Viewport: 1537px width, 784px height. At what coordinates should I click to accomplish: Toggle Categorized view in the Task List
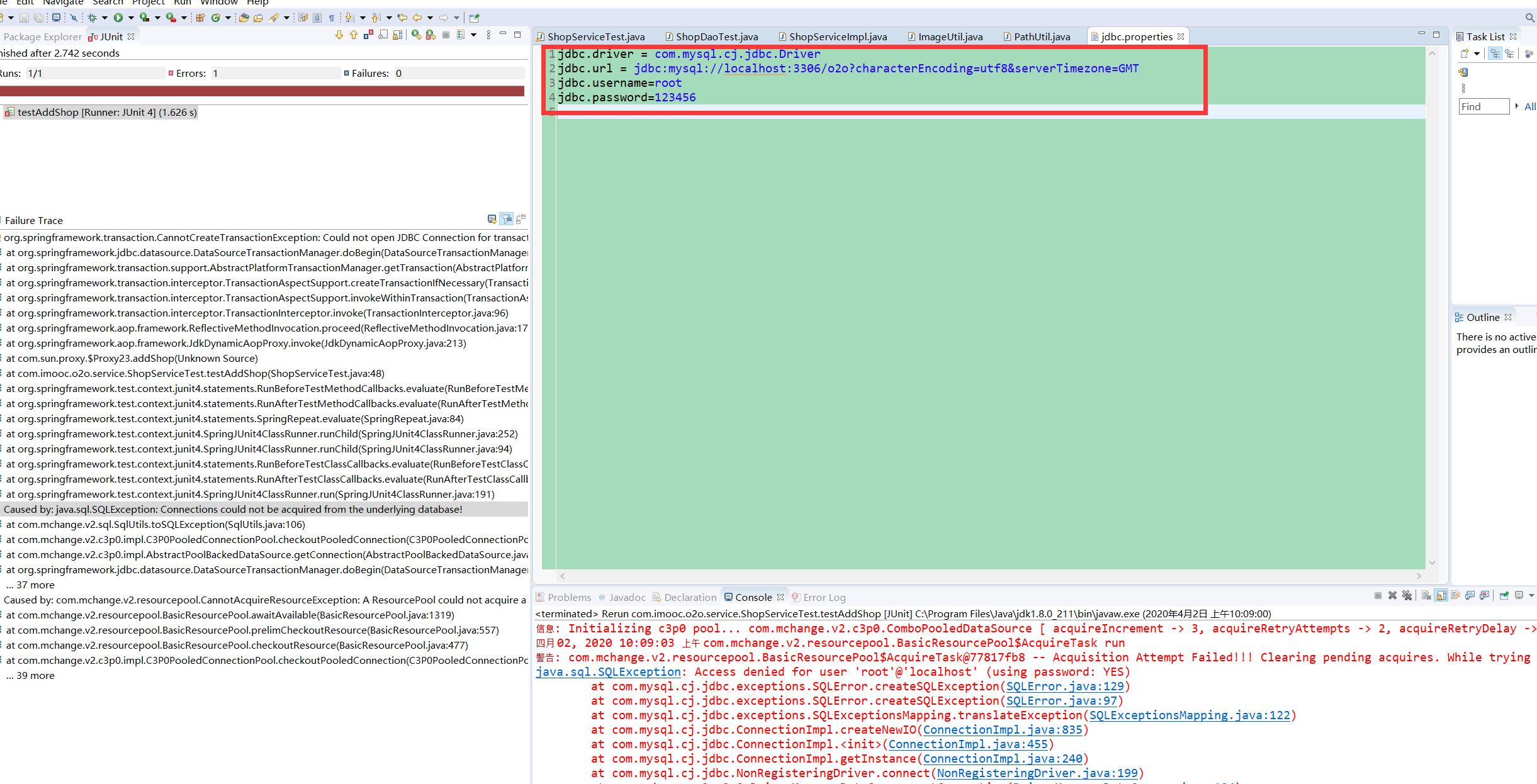click(x=1495, y=53)
